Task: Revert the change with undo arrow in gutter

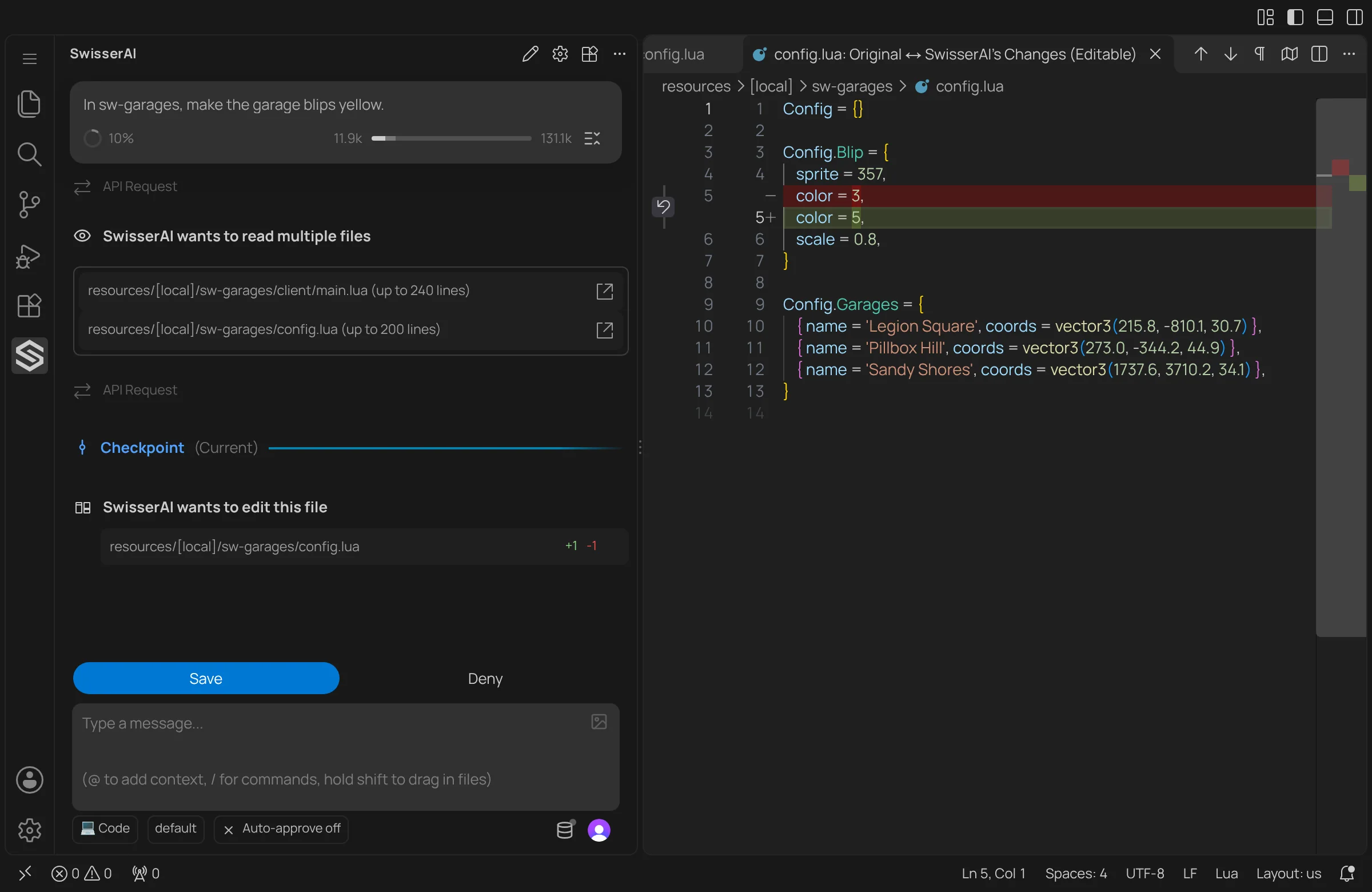Action: coord(663,206)
